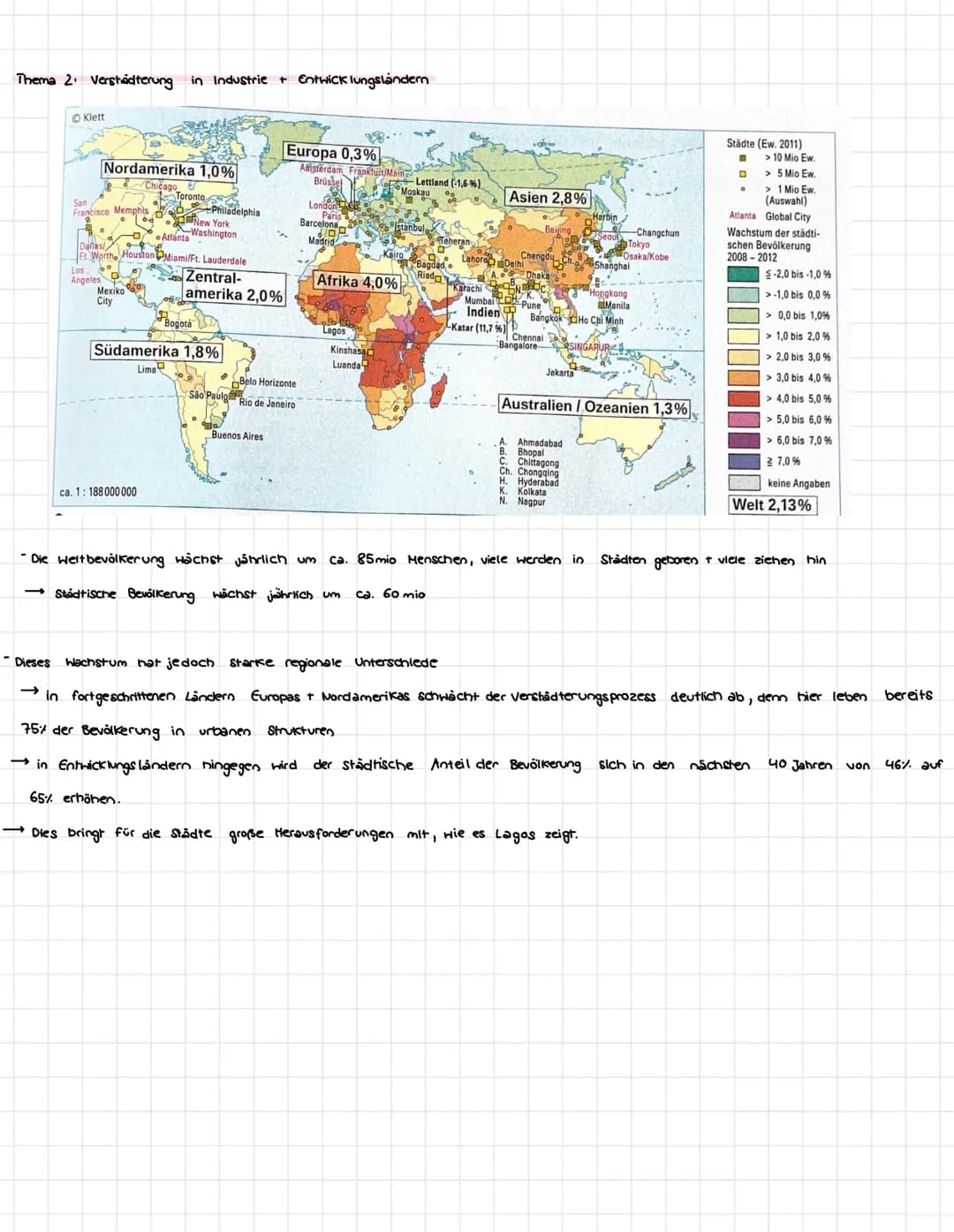Click the 'Jakarta' city label
The height and width of the screenshot is (1232, 954).
click(560, 373)
